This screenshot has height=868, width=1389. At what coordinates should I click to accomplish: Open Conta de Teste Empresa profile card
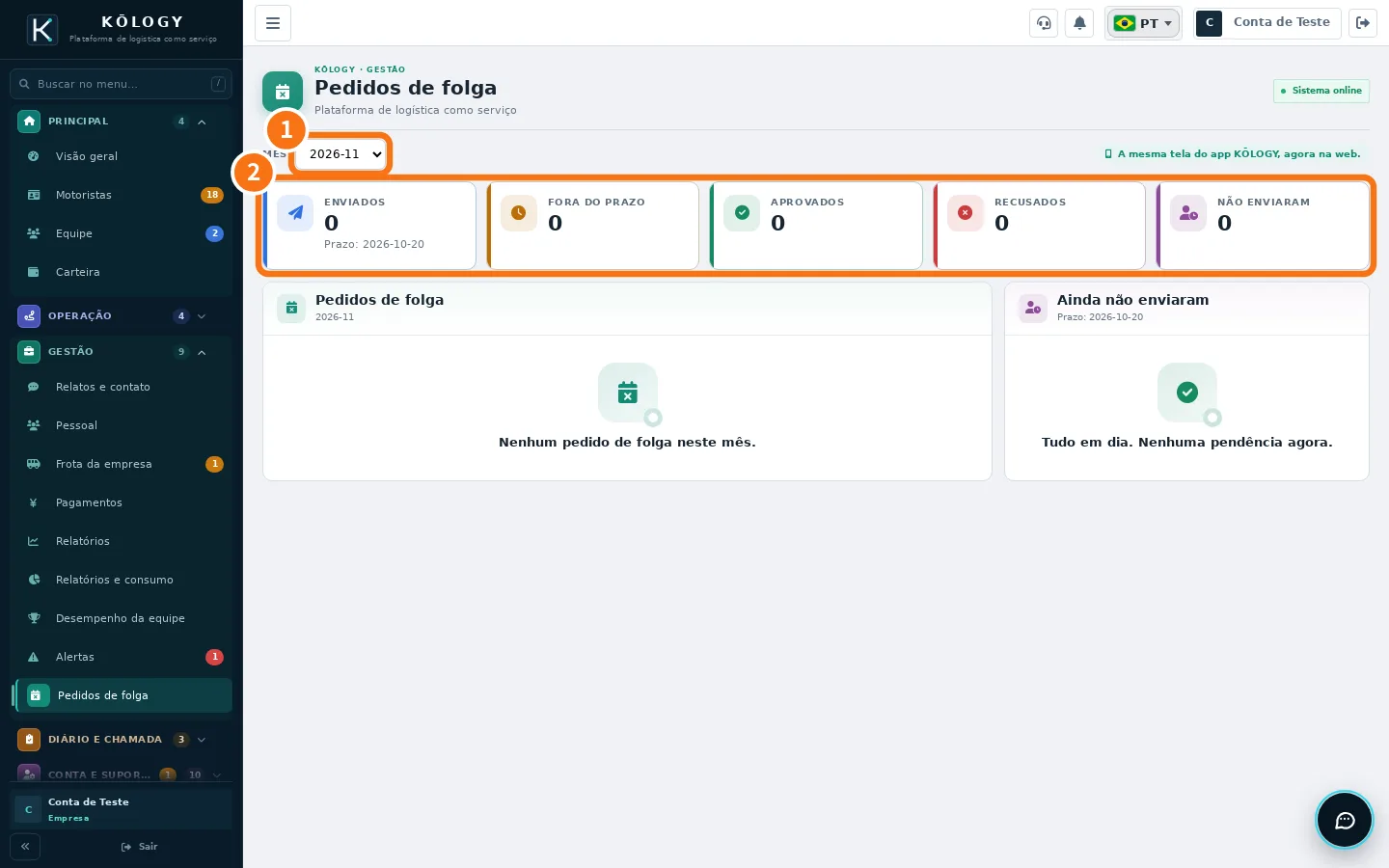122,809
